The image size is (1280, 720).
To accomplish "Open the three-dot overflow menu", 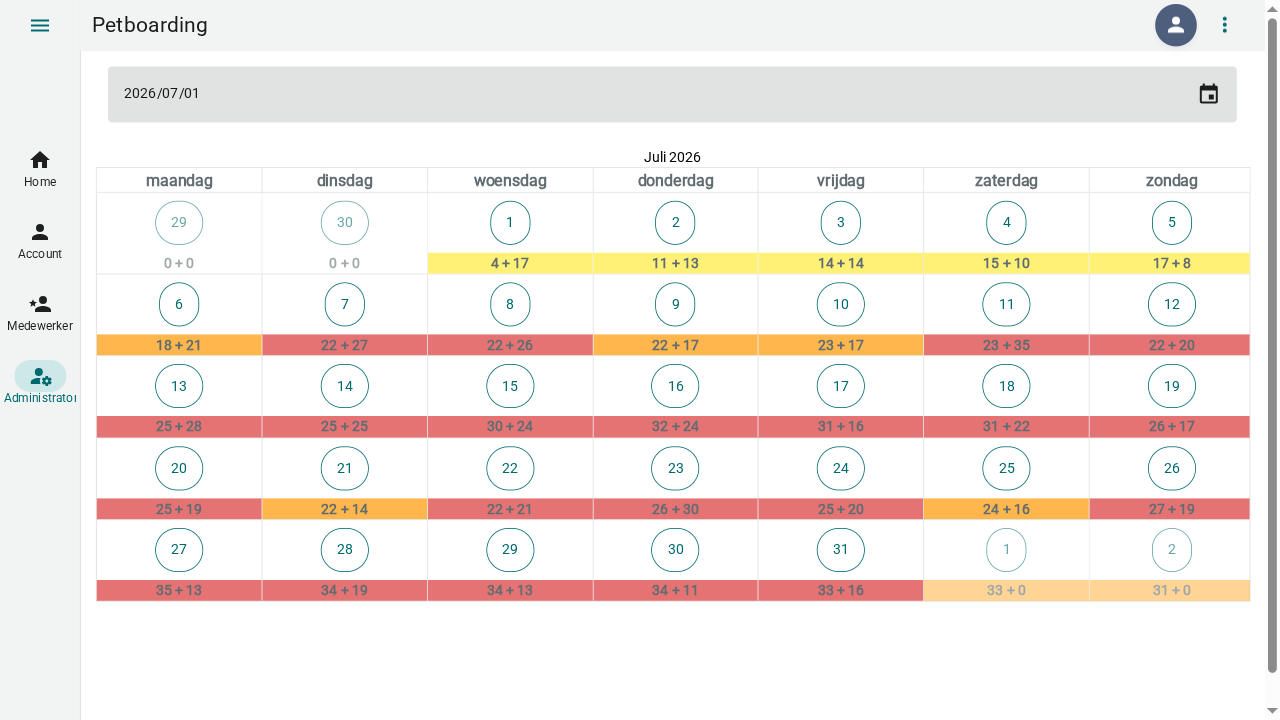I will tap(1225, 25).
